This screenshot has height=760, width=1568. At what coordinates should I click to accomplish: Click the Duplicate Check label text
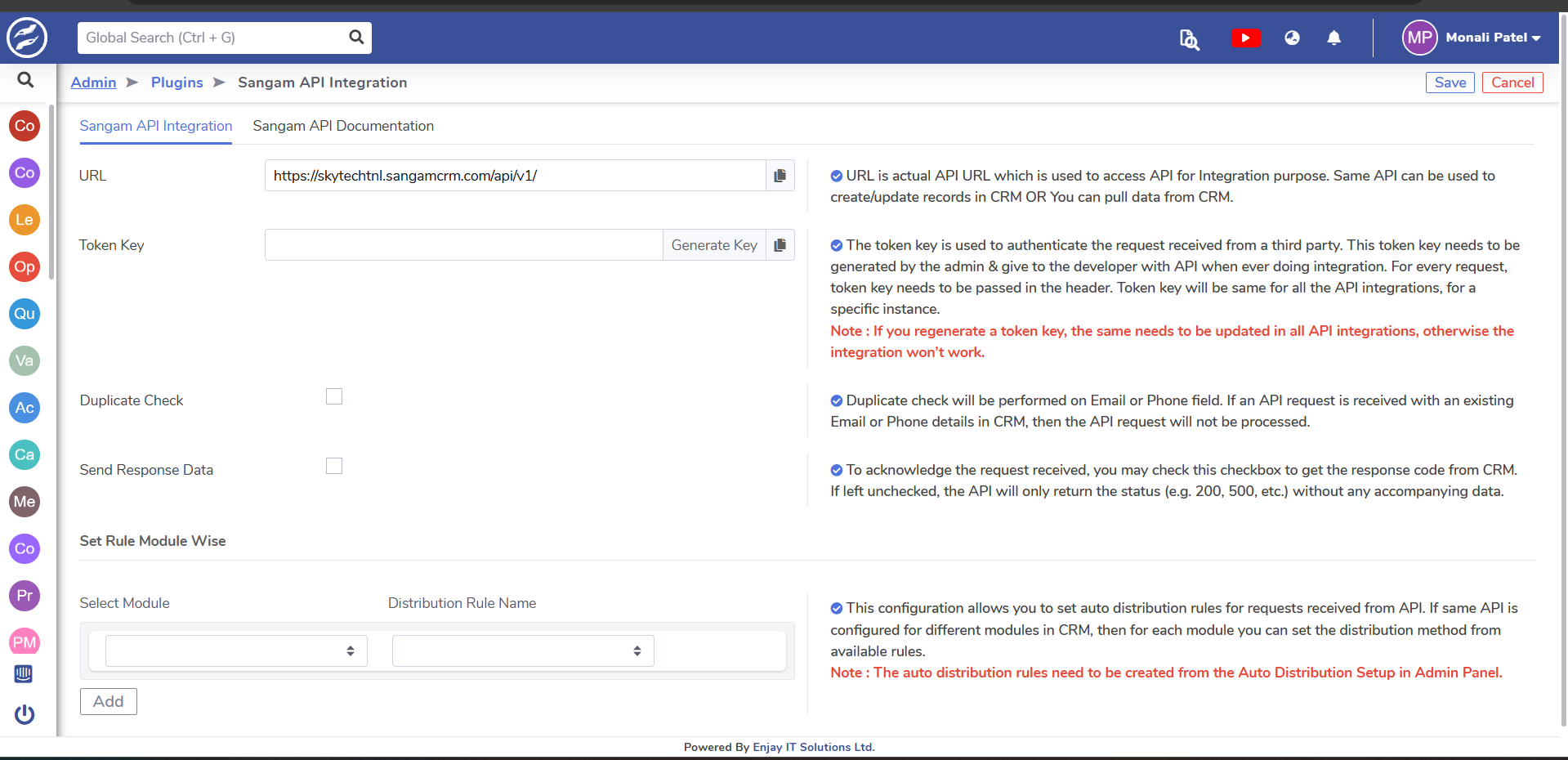(x=132, y=400)
